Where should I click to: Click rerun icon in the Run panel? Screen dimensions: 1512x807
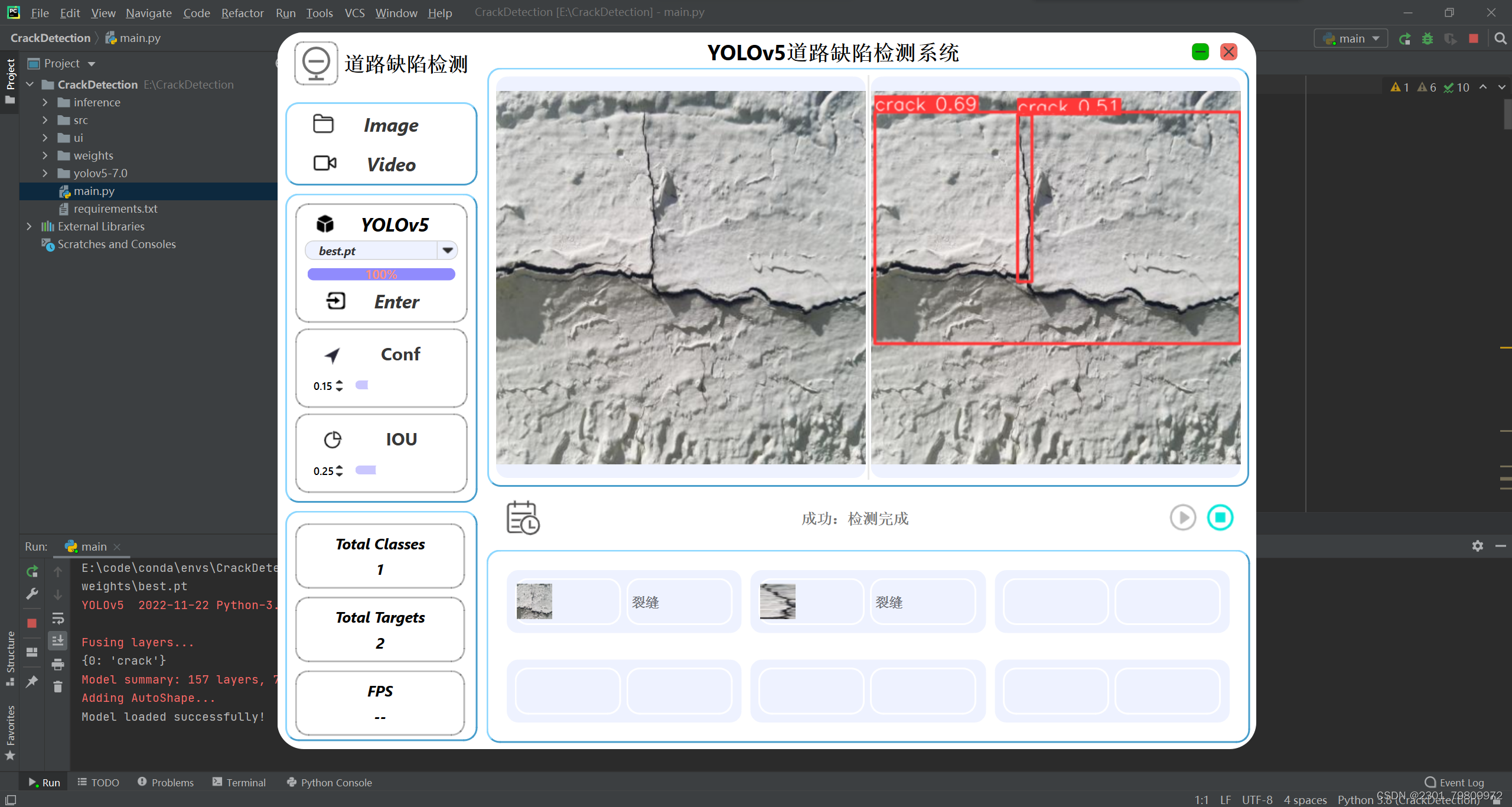32,571
